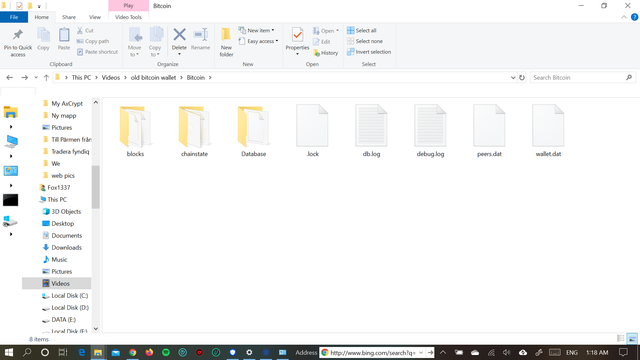
Task: Open the taskbar Settings gear
Action: [x=249, y=352]
